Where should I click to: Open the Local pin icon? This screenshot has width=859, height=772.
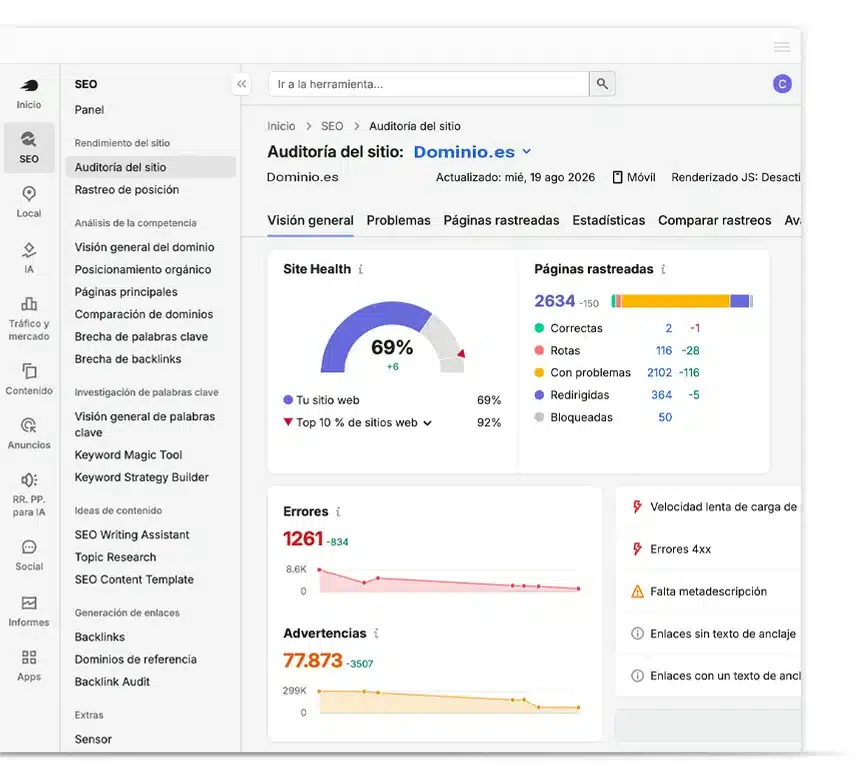tap(28, 193)
